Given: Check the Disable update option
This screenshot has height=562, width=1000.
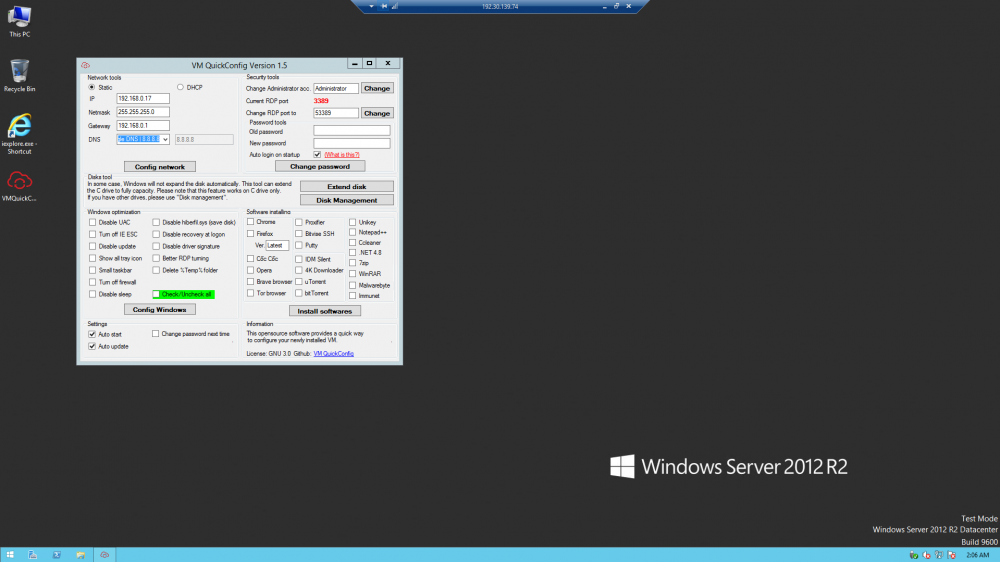Looking at the screenshot, I should coord(92,246).
